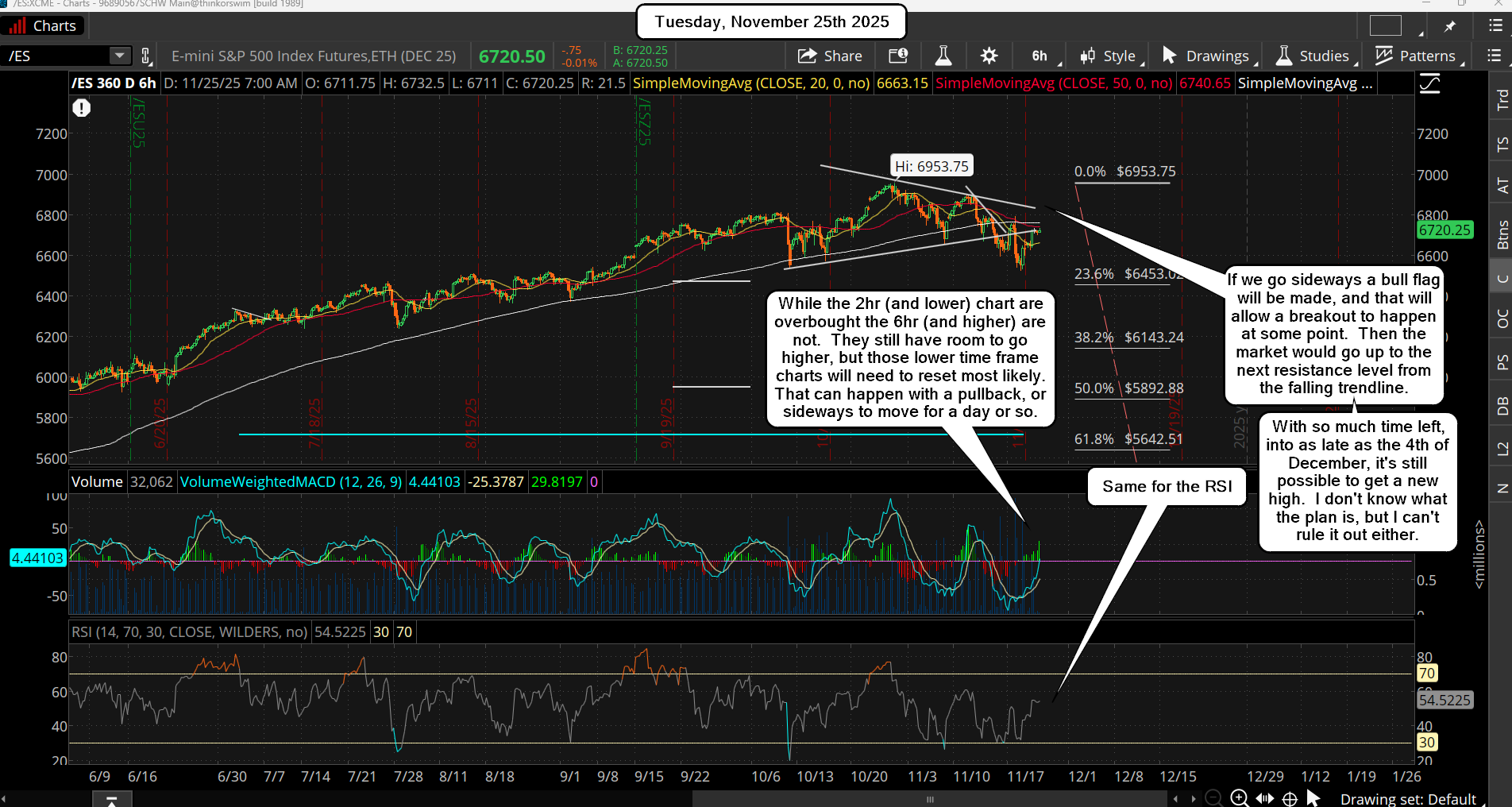
Task: Click the symbol link clipboard icon
Action: coord(146,56)
